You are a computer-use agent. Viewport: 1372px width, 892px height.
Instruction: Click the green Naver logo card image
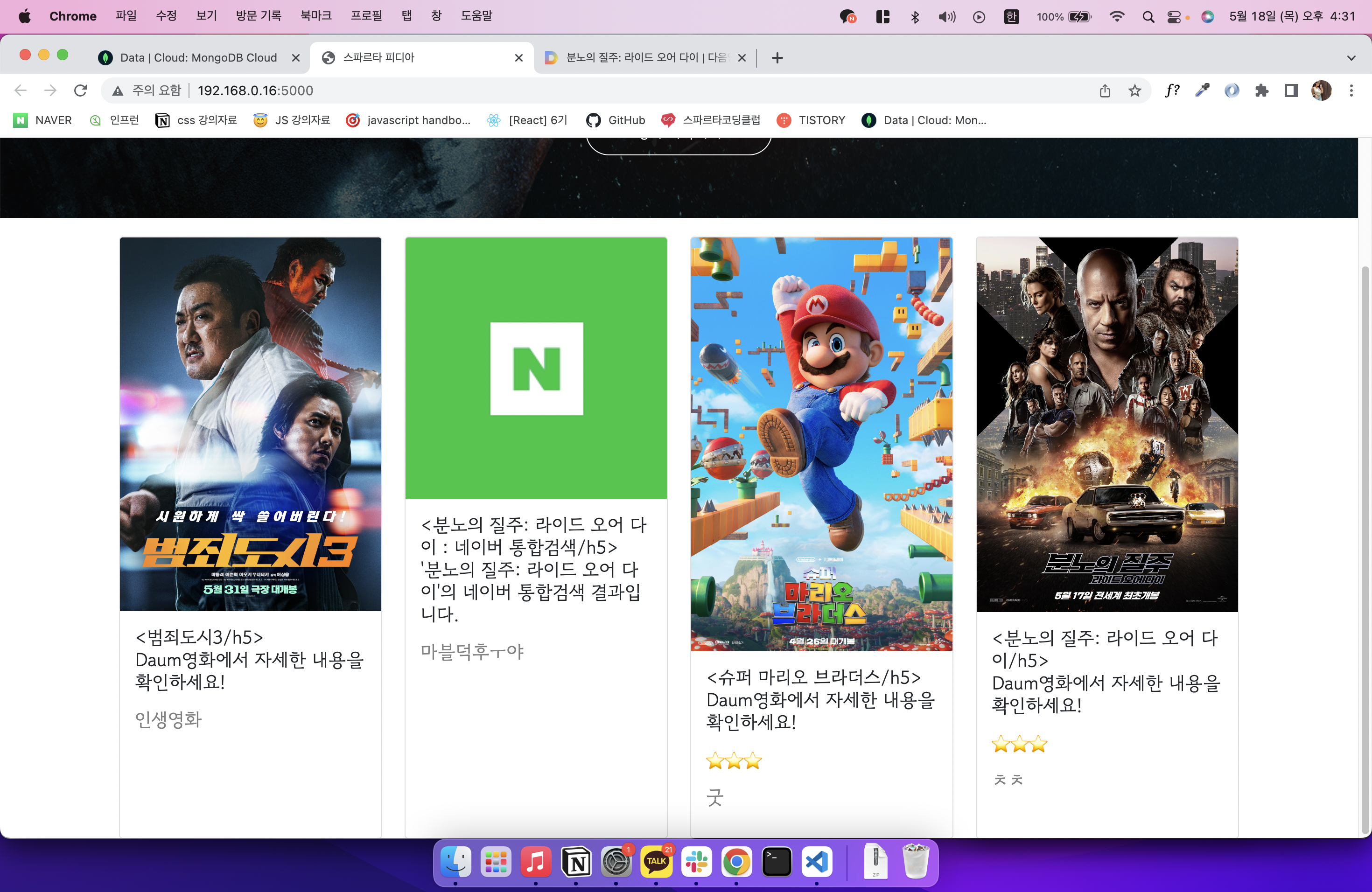[x=536, y=368]
